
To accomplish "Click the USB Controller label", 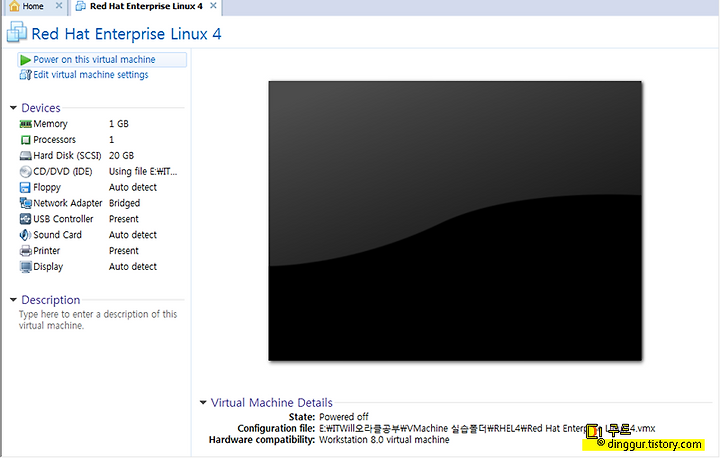I will 63,219.
